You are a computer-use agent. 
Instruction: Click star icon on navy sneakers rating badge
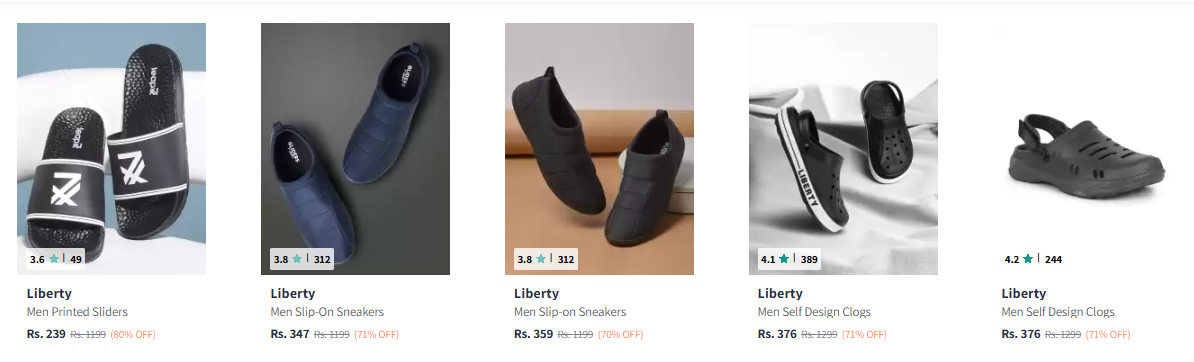[297, 259]
